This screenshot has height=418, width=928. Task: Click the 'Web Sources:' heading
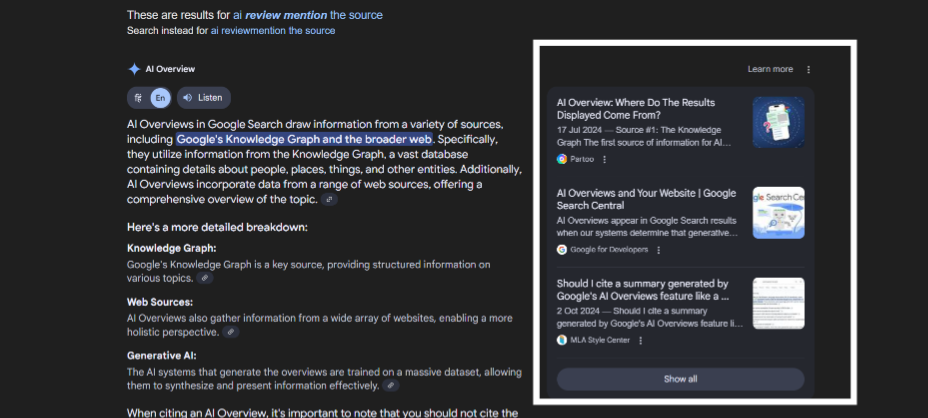(x=160, y=302)
